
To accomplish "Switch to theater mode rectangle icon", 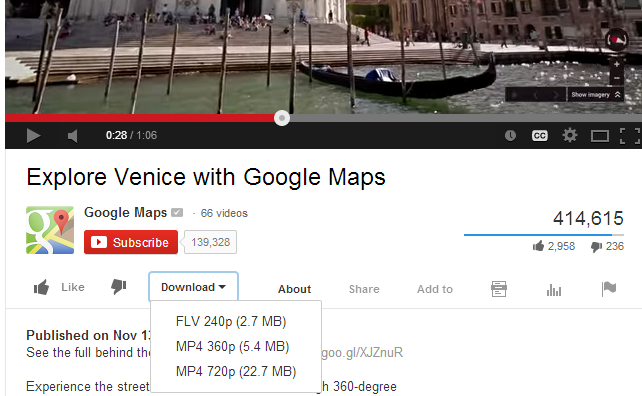I will 599,136.
